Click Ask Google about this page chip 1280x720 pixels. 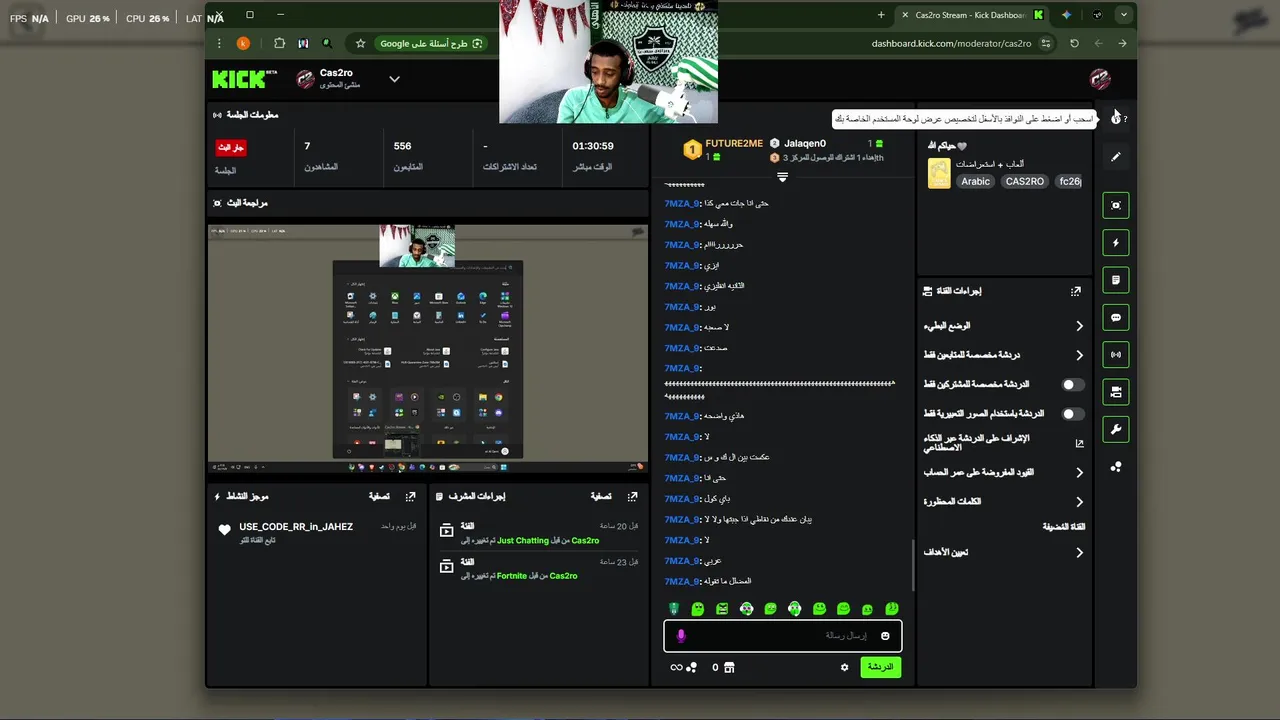[x=431, y=43]
